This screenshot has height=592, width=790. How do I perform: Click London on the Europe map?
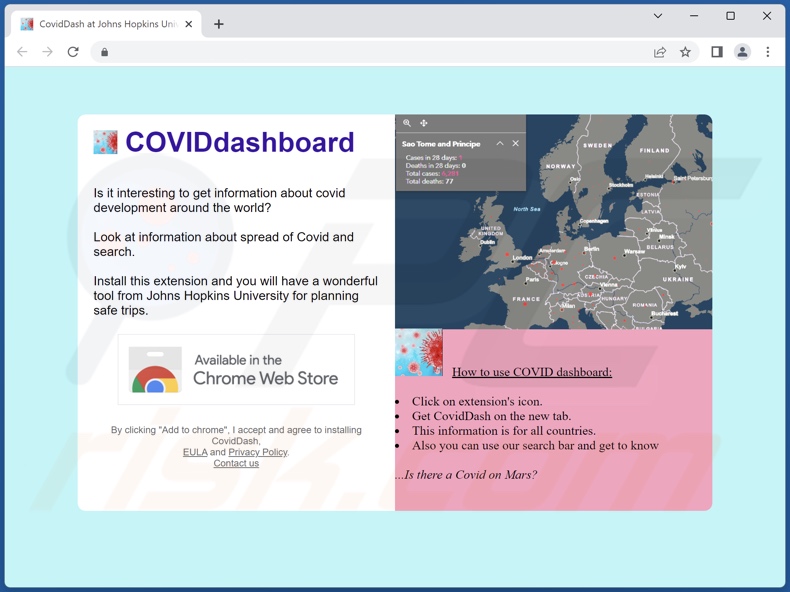pyautogui.click(x=522, y=257)
